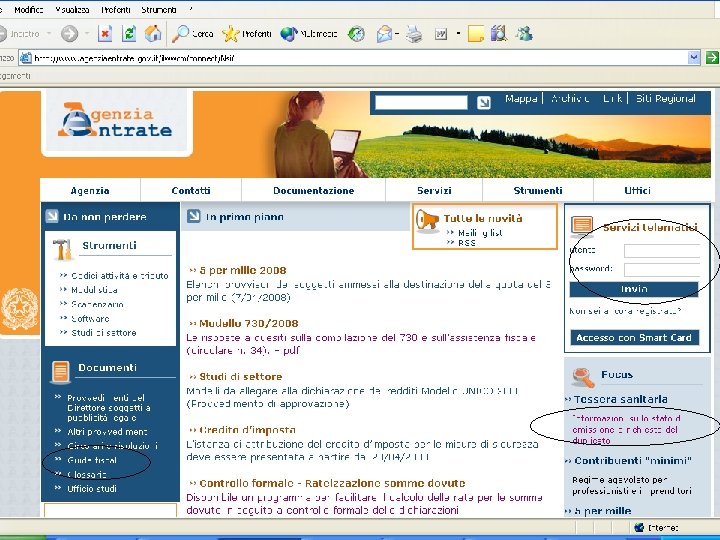Open the Tessera sanitaria focus link
This screenshot has width=720, height=540.
point(620,399)
